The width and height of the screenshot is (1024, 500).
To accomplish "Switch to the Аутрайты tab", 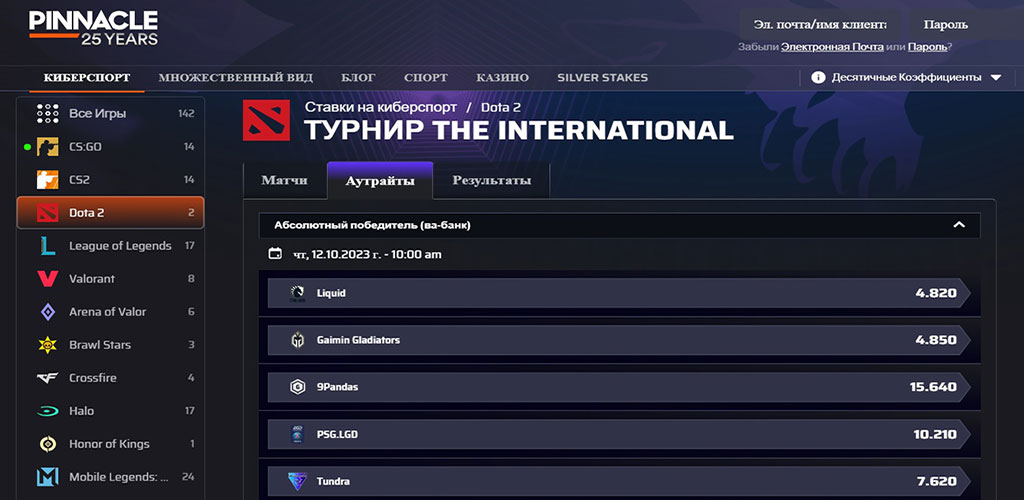I will 380,180.
